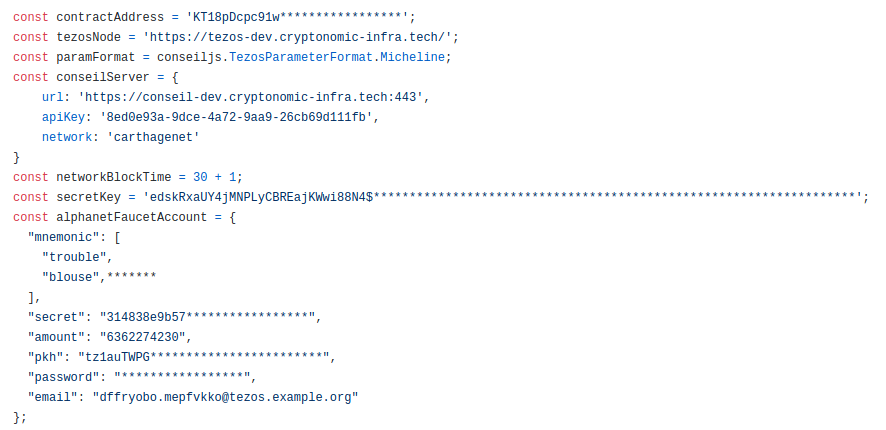Click the pkh value tz1auTWPG
This screenshot has height=430, width=886.
[x=203, y=358]
